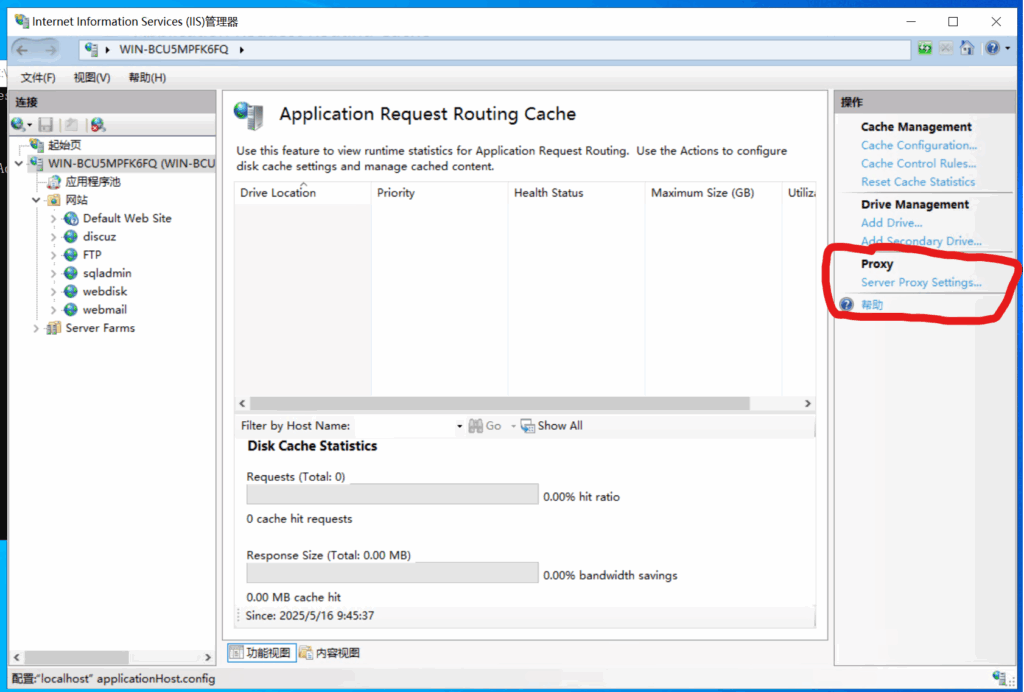
Task: Expand the Server Farms node
Action: coord(36,328)
